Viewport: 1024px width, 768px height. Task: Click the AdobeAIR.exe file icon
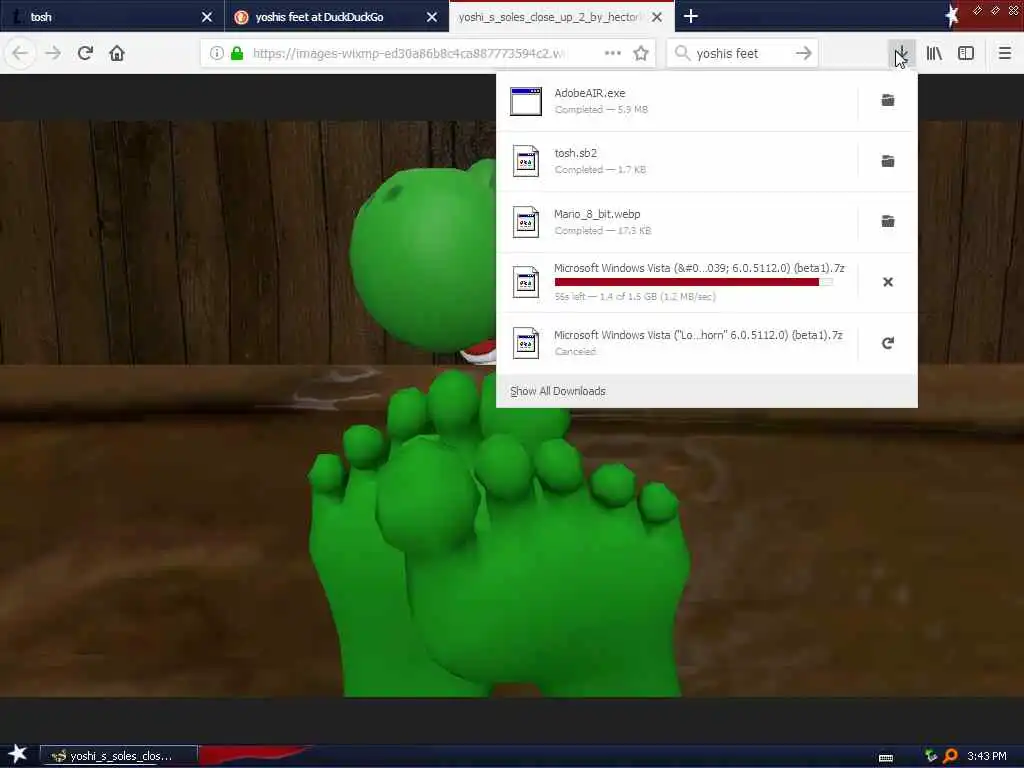(526, 101)
